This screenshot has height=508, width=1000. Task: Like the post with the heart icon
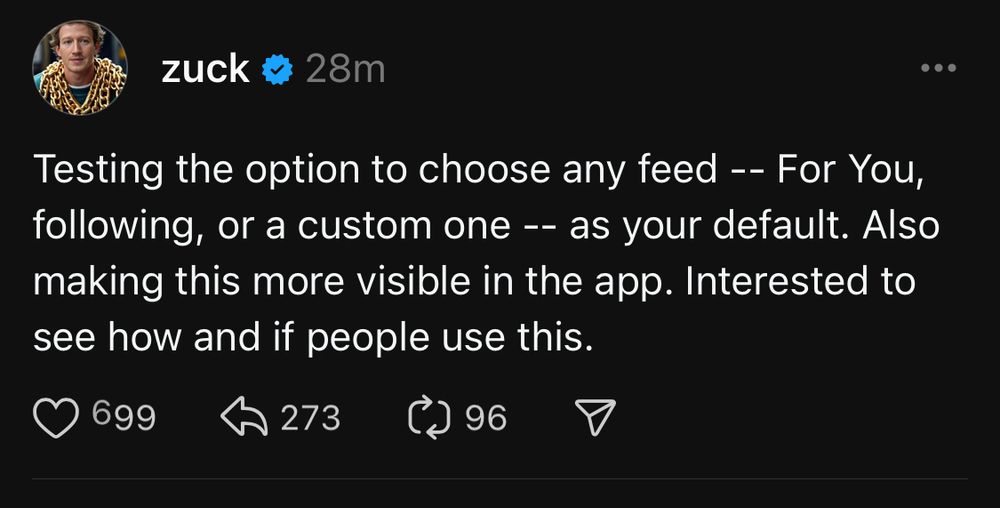tap(57, 417)
